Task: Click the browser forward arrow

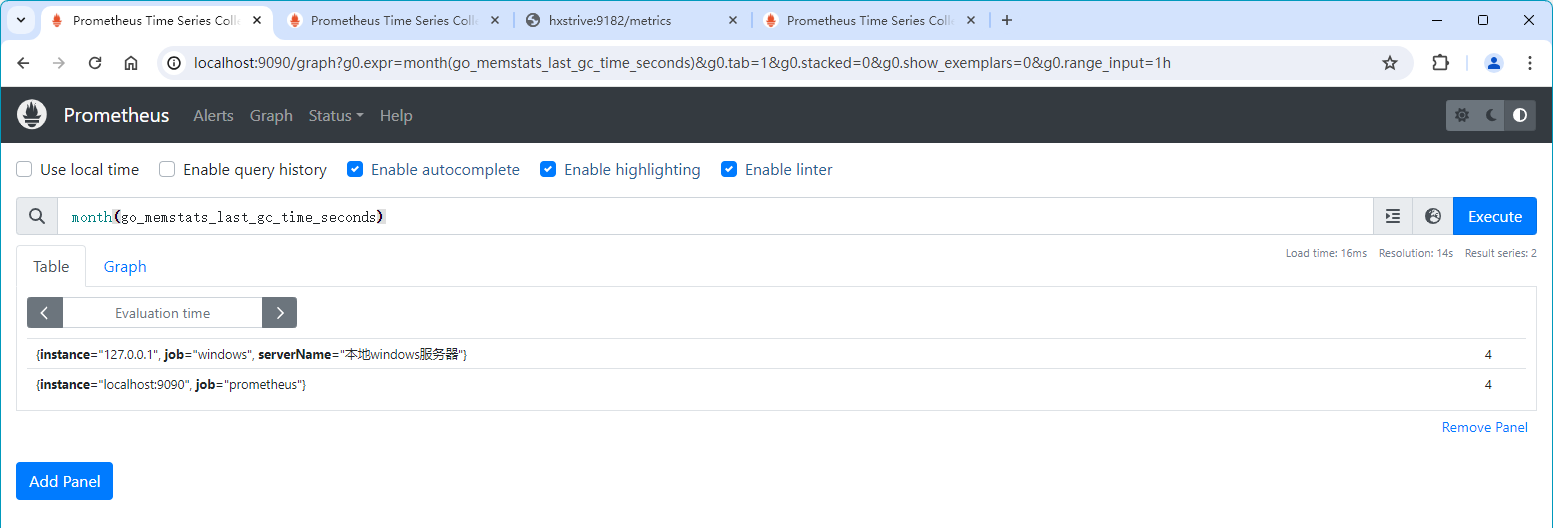Action: coord(59,63)
